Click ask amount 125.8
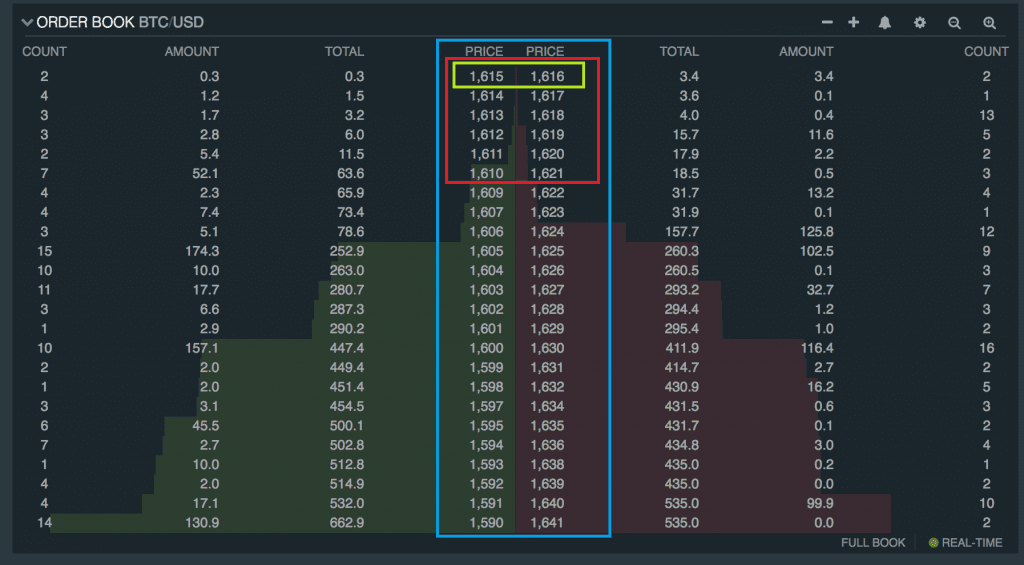Image resolution: width=1024 pixels, height=565 pixels. pyautogui.click(x=810, y=232)
